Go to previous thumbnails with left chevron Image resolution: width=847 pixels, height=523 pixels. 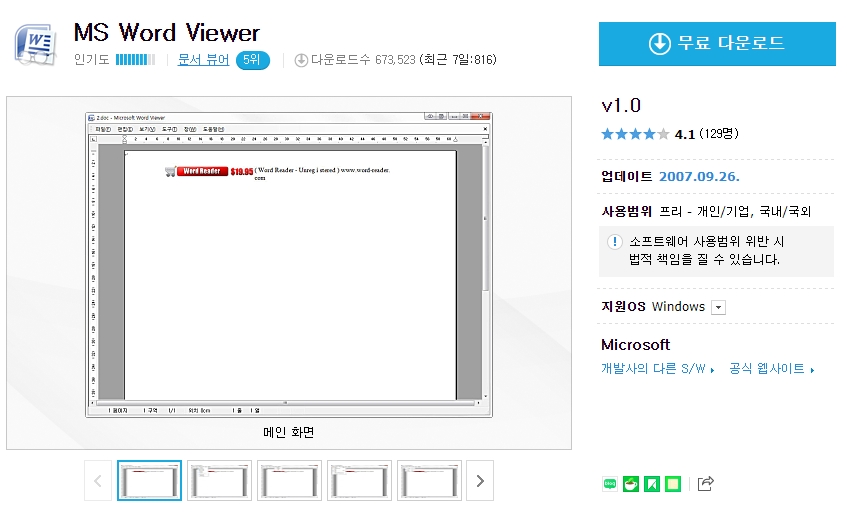[x=98, y=480]
